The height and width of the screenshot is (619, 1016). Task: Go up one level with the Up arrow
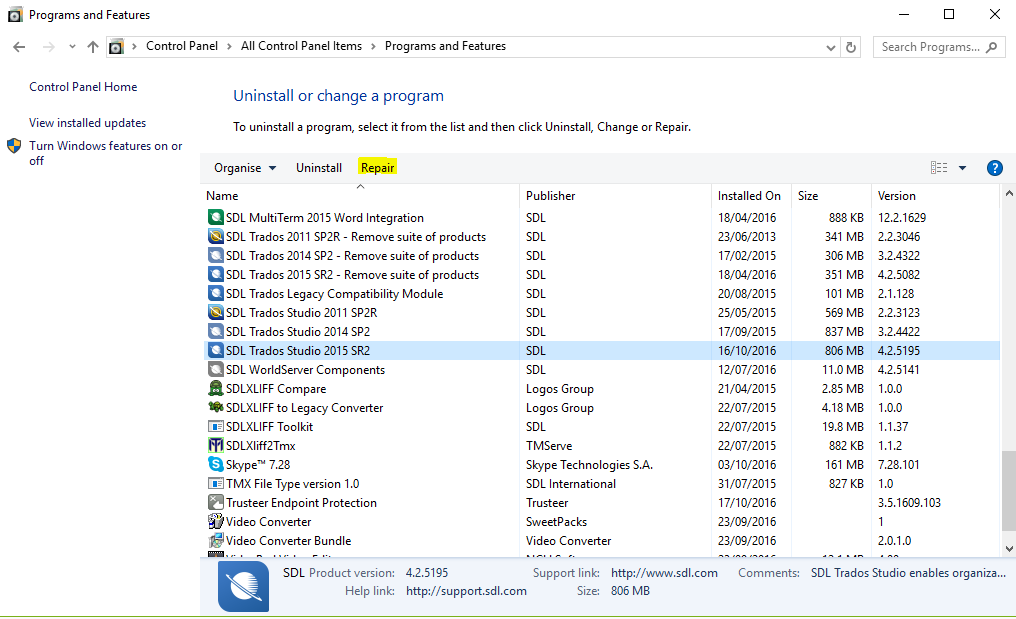tap(93, 47)
